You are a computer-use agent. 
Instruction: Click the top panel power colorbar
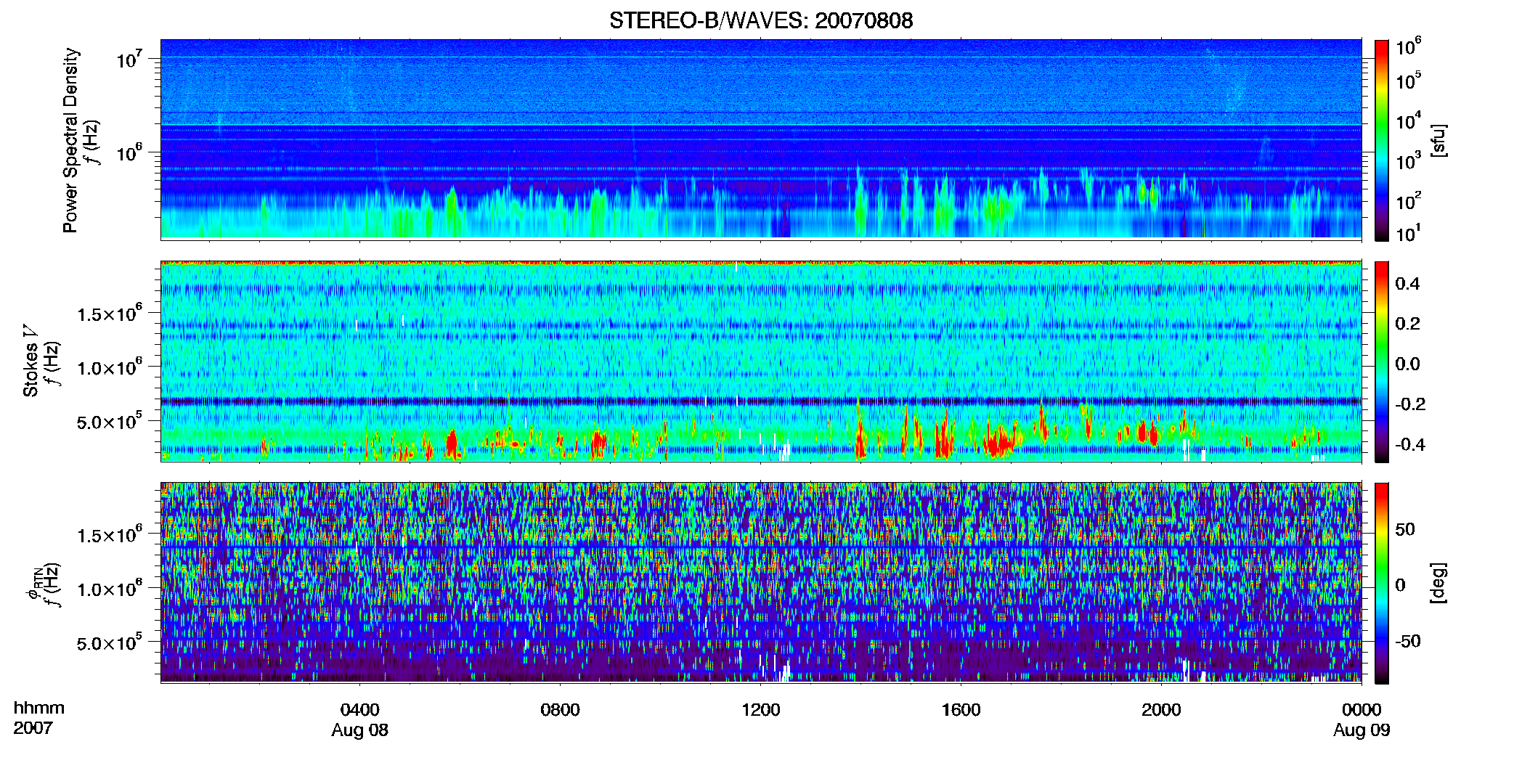click(1382, 140)
